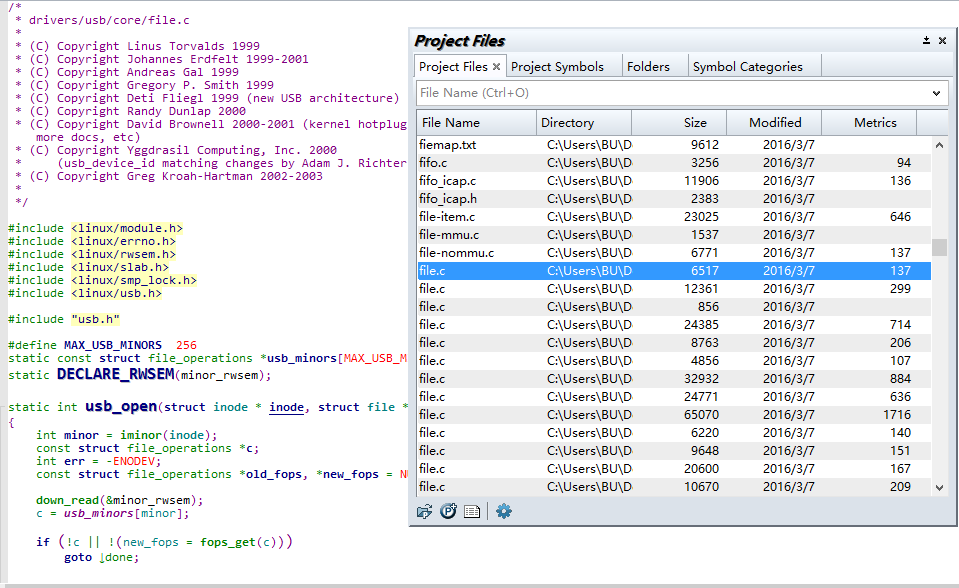Viewport: 959px width, 588px height.
Task: Select fiemap.txt in the file list
Action: click(x=447, y=145)
